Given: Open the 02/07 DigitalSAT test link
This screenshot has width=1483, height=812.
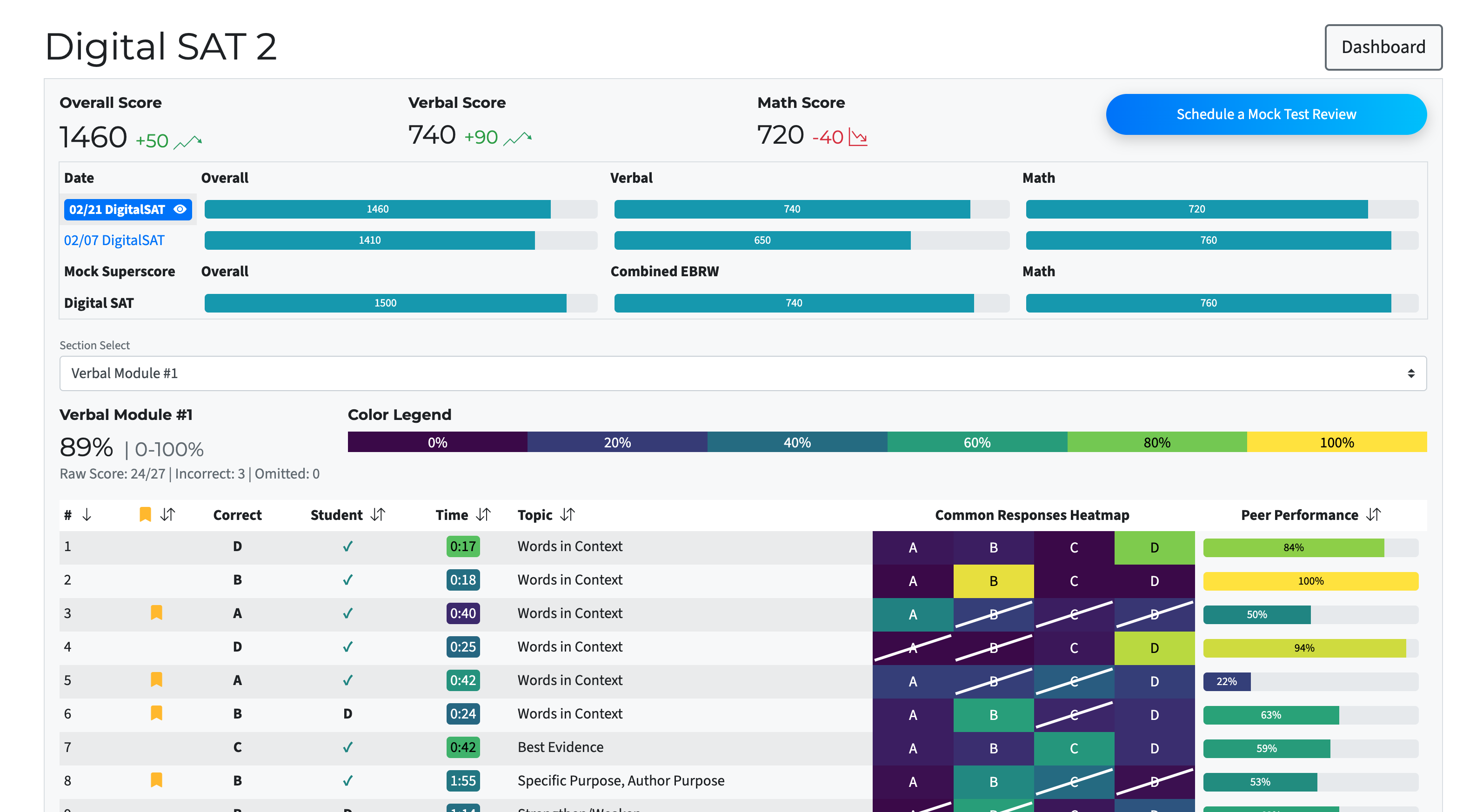Looking at the screenshot, I should coord(114,240).
